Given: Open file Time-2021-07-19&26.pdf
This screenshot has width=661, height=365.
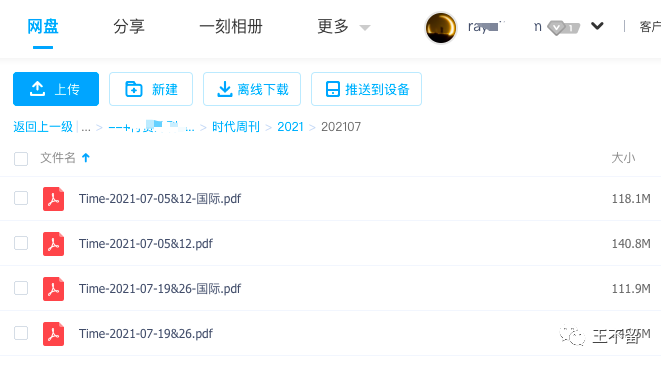Looking at the screenshot, I should pos(146,334).
